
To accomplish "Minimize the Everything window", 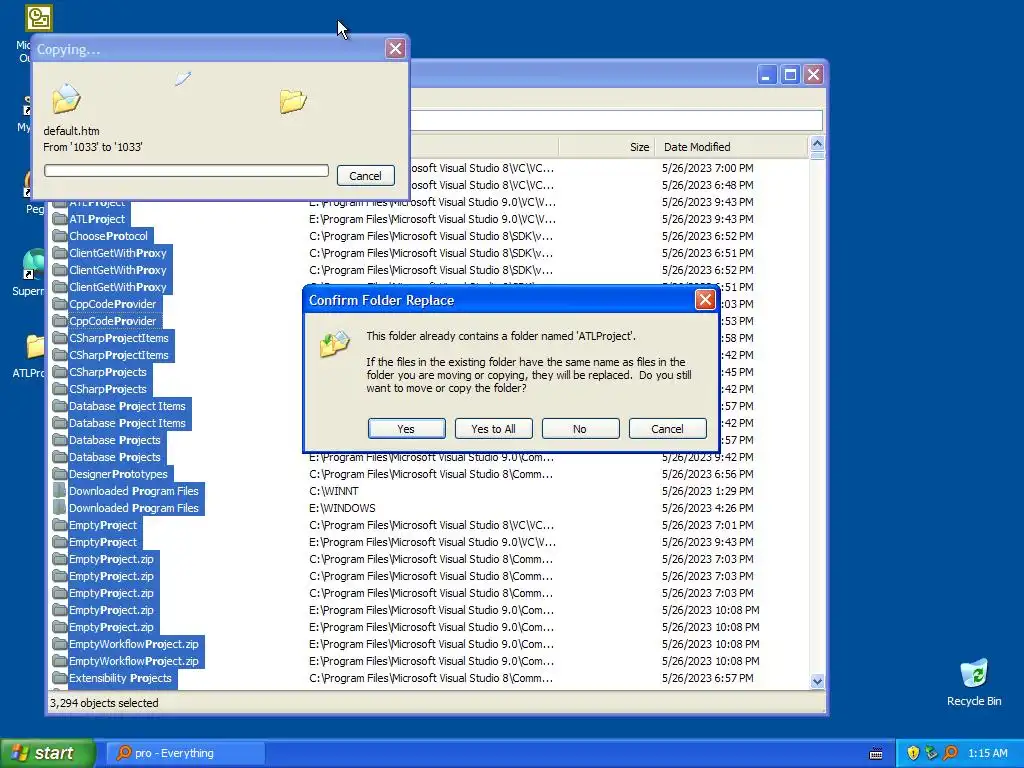I will (766, 75).
